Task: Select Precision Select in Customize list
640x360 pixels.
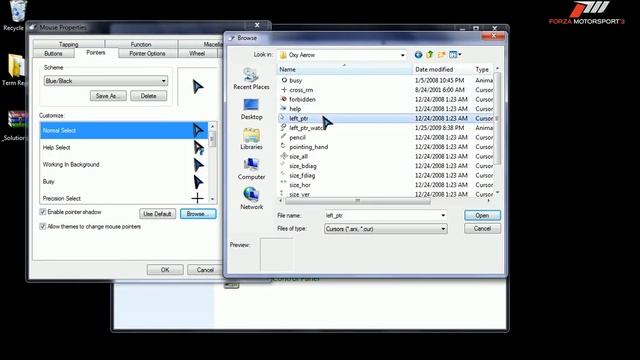Action: [x=124, y=198]
